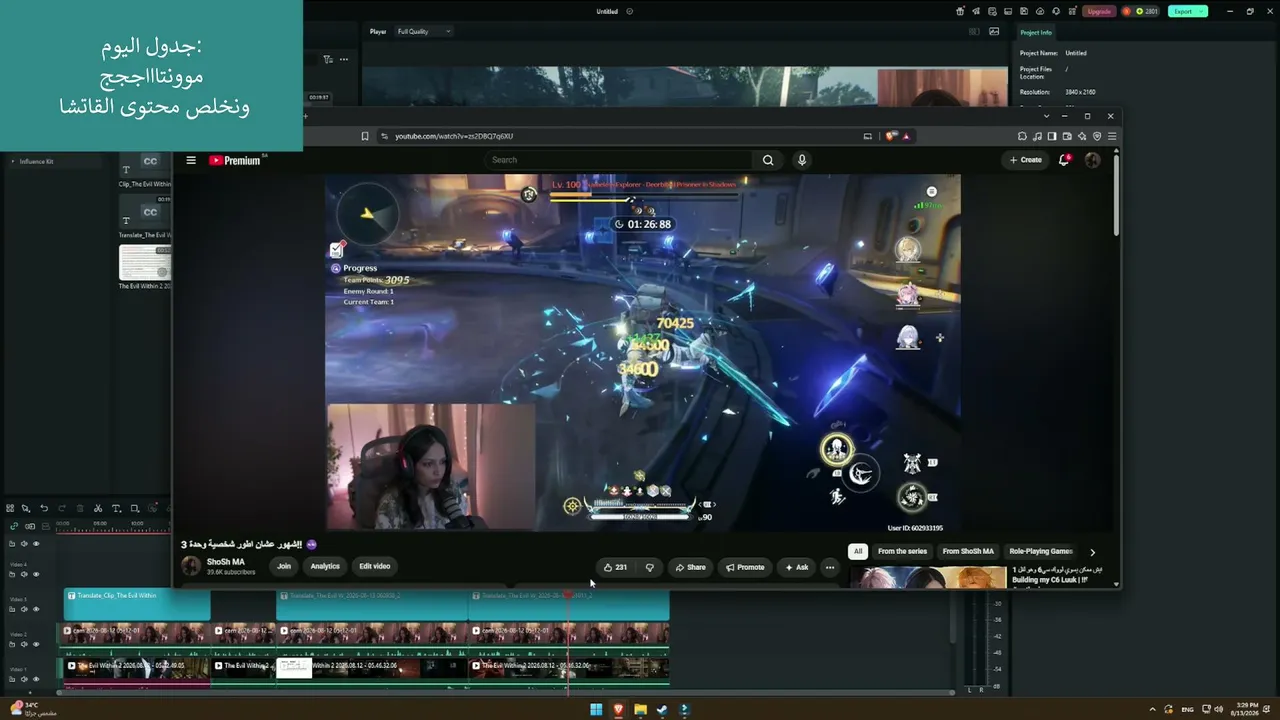Image resolution: width=1280 pixels, height=720 pixels.
Task: Select the Project Info tab
Action: click(1036, 32)
